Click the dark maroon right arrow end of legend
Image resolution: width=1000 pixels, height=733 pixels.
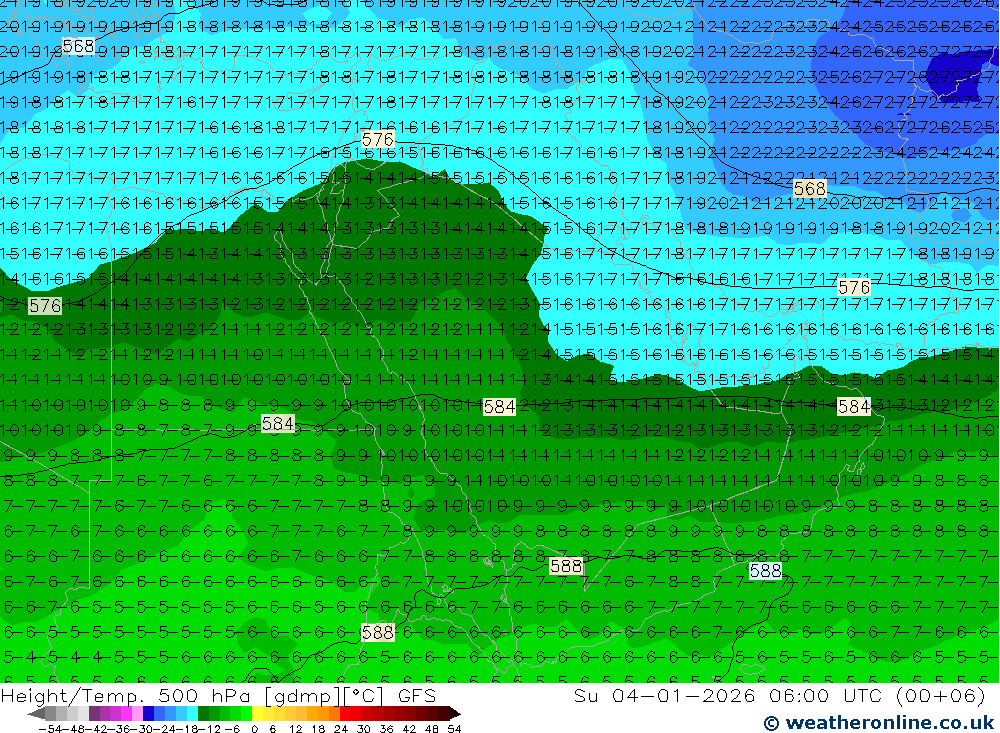coord(455,713)
